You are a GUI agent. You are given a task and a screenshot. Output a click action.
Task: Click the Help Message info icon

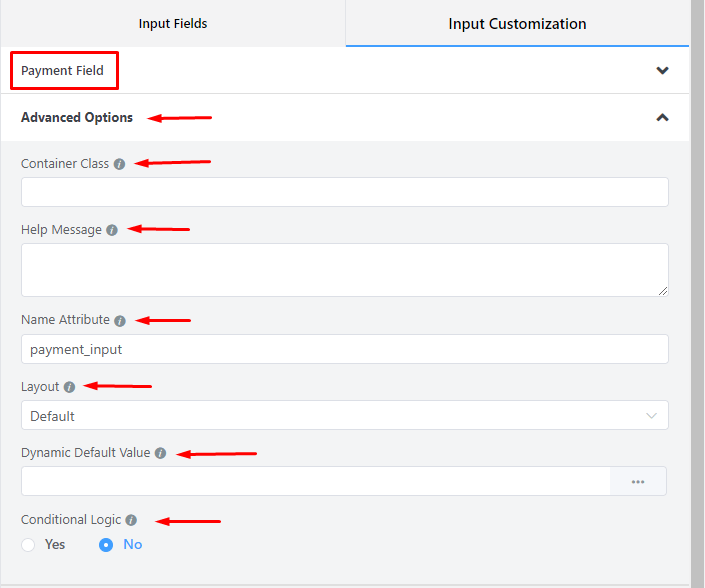coord(112,230)
